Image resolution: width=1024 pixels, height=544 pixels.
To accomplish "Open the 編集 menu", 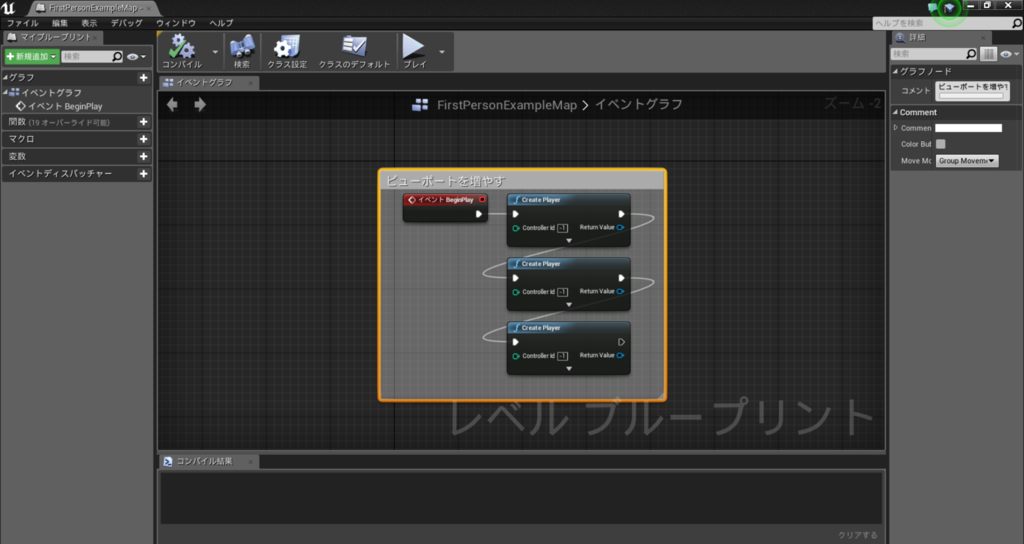I will [x=60, y=23].
